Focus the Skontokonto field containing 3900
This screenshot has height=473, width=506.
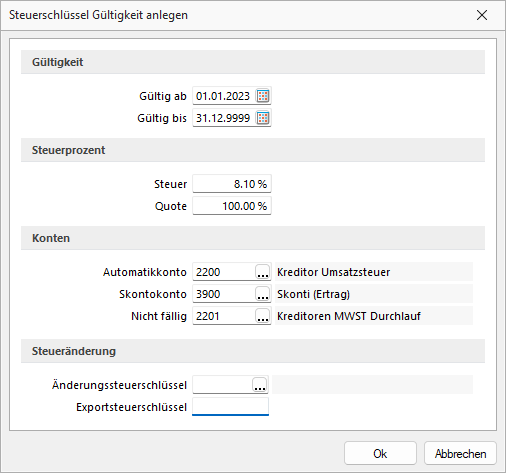click(x=224, y=294)
